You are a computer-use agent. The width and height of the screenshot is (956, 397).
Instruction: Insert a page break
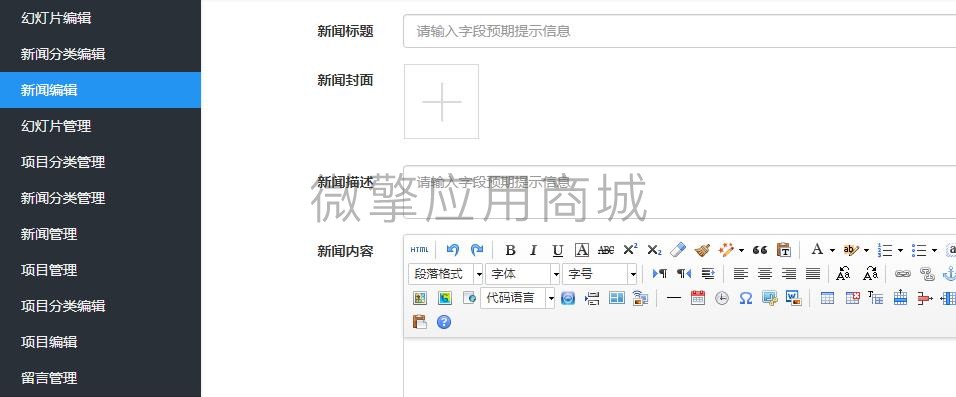coord(592,298)
